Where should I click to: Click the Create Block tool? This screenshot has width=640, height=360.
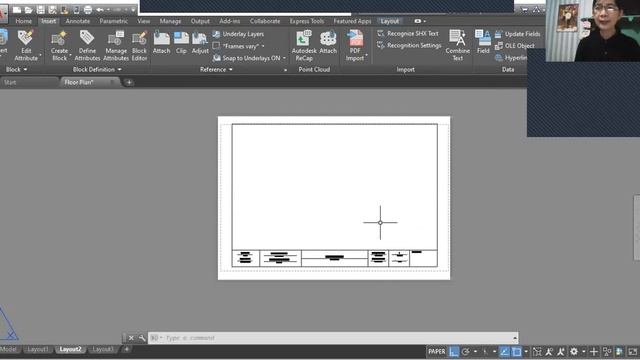(x=59, y=46)
